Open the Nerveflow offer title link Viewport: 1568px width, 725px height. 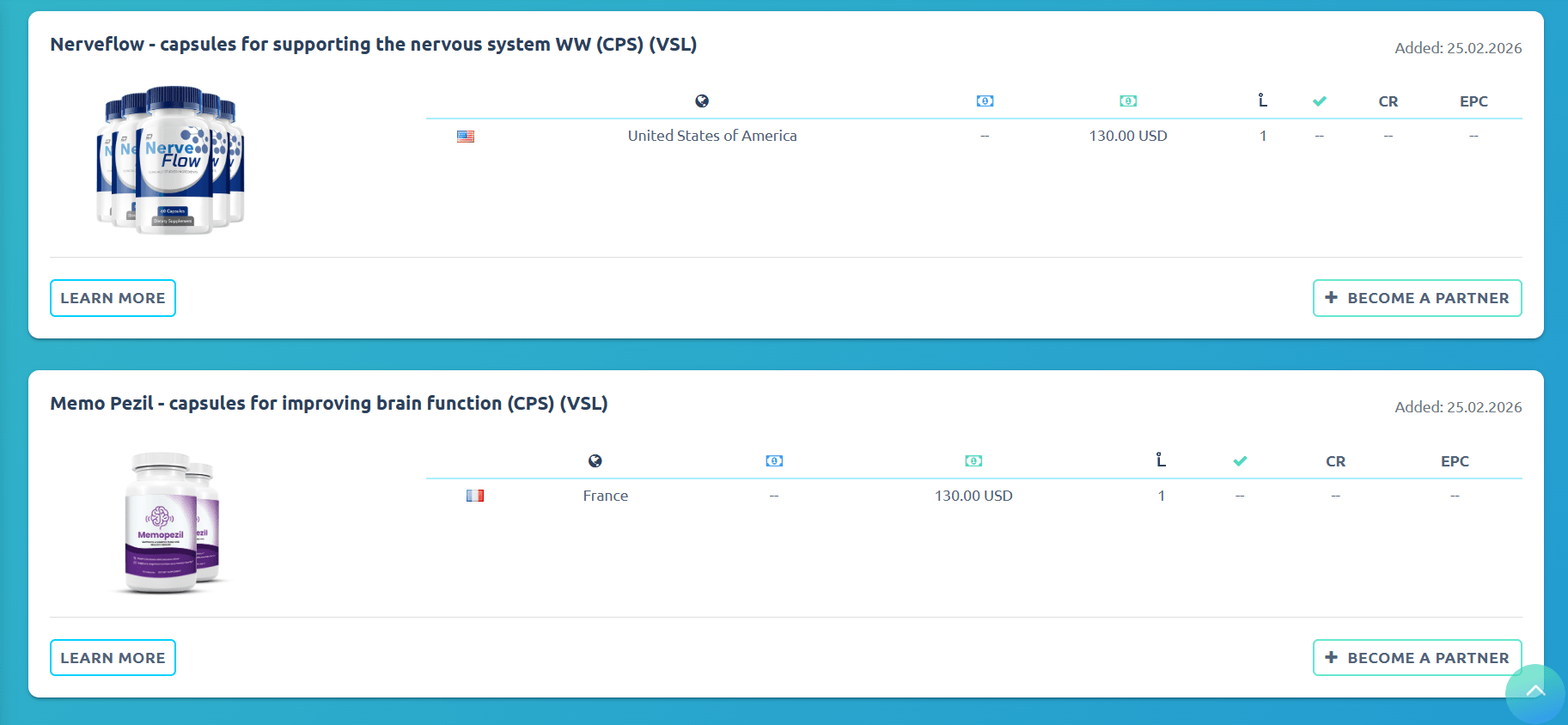pyautogui.click(x=373, y=45)
